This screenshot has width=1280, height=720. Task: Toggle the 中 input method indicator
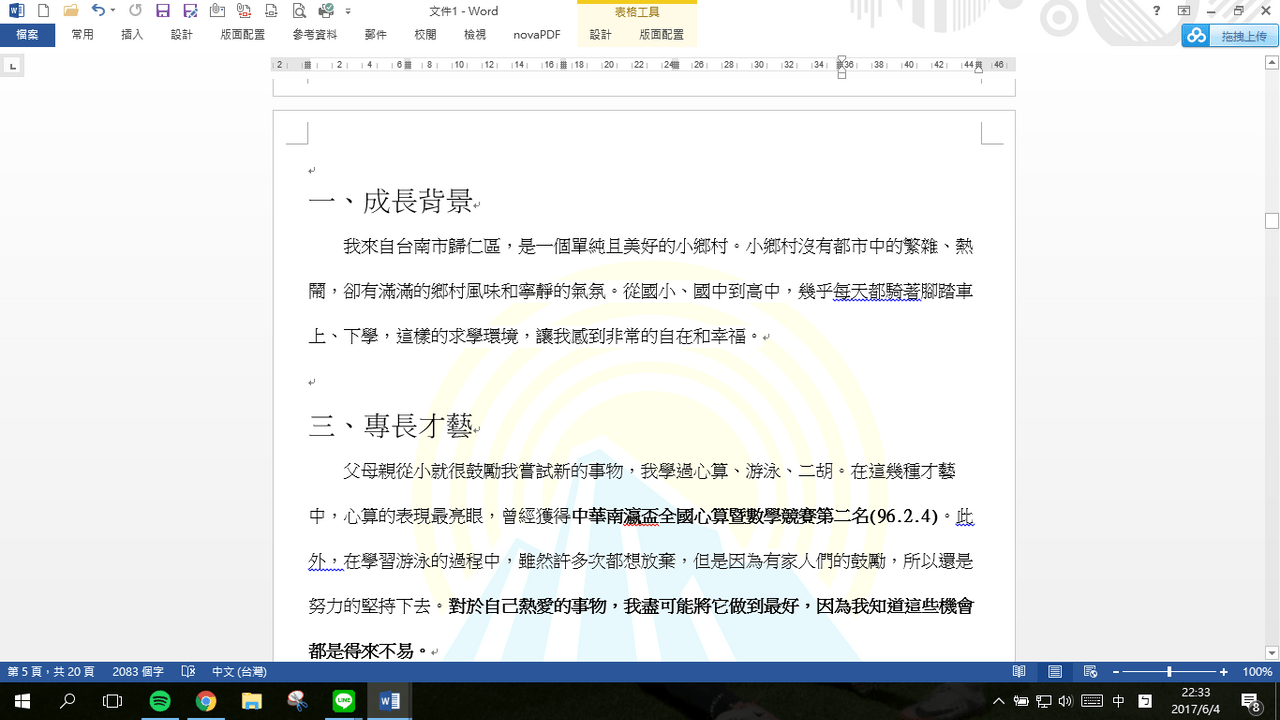[1118, 701]
